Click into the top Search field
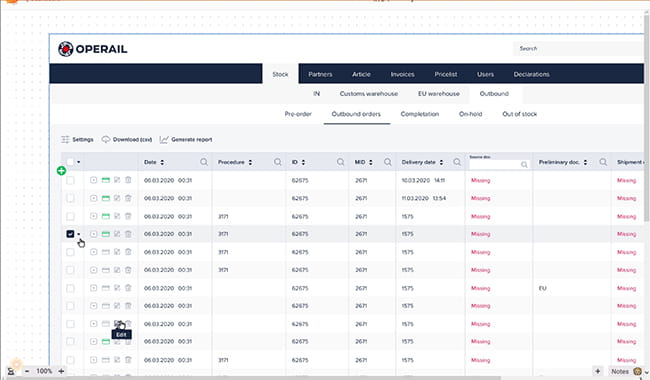 (578, 48)
